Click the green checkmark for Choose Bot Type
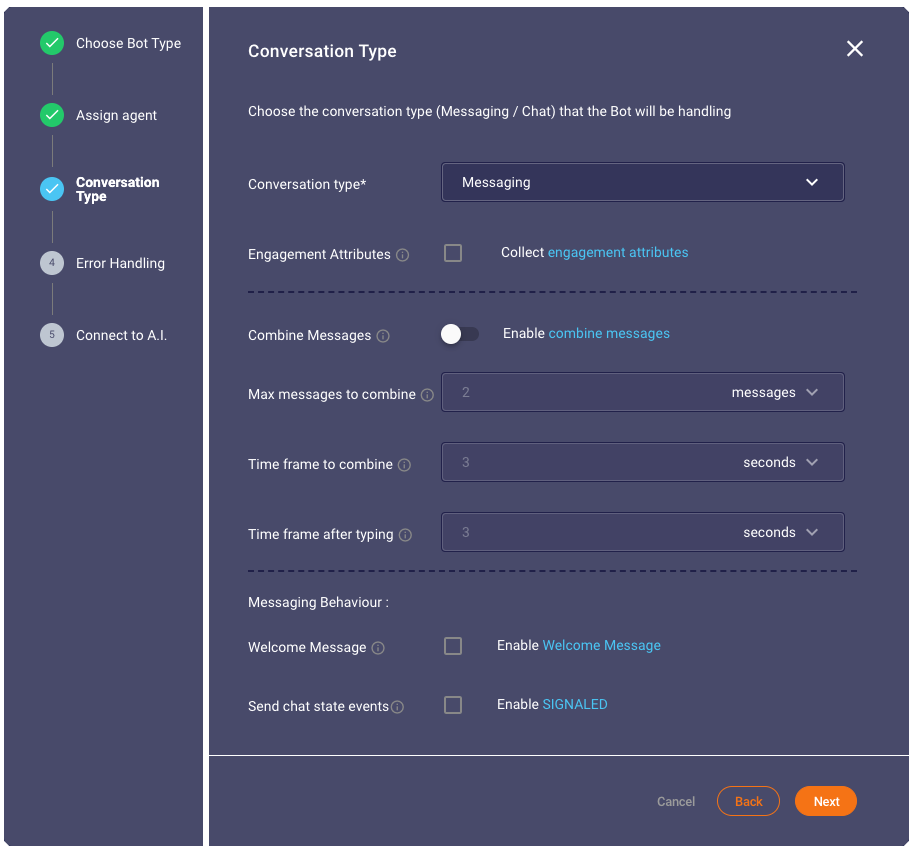Screen dimensions: 916x852 tap(52, 43)
